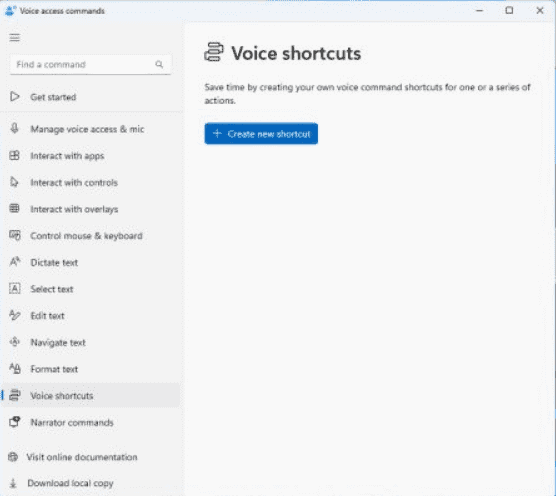Click the microphone icon for Manage voice access
This screenshot has height=496, width=556.
(15, 128)
